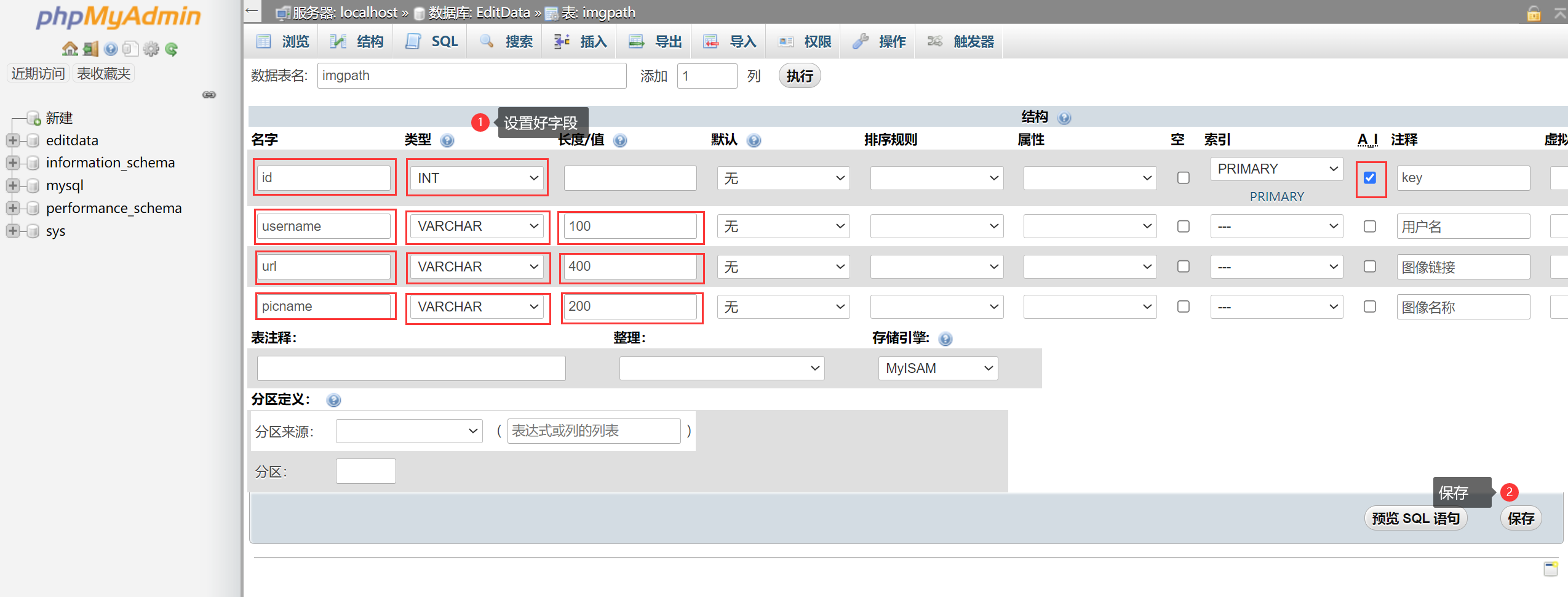This screenshot has width=1568, height=597.
Task: Click the server icon in breadcrumb
Action: [x=283, y=13]
